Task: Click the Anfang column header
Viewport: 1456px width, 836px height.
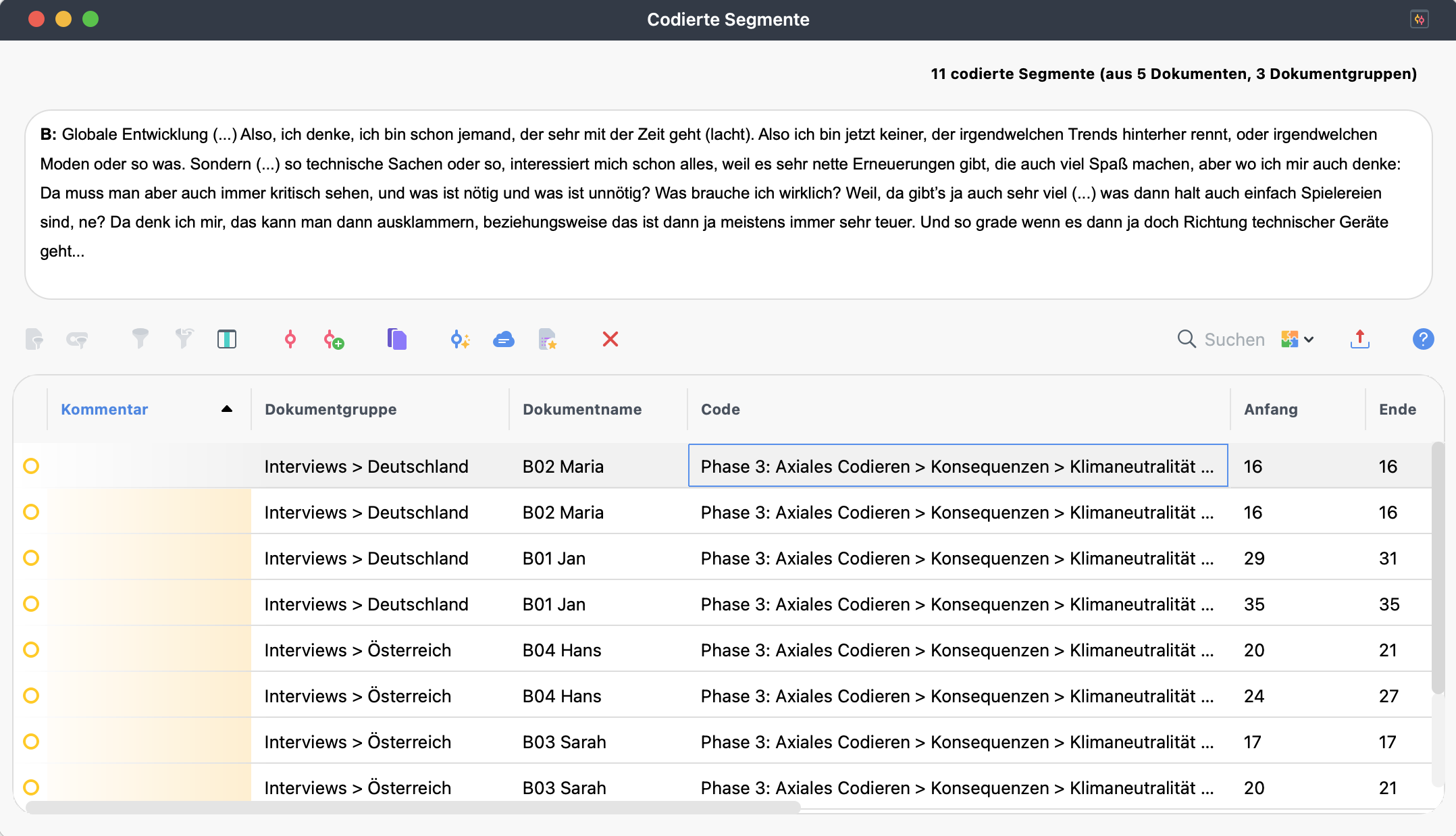Action: (x=1270, y=409)
